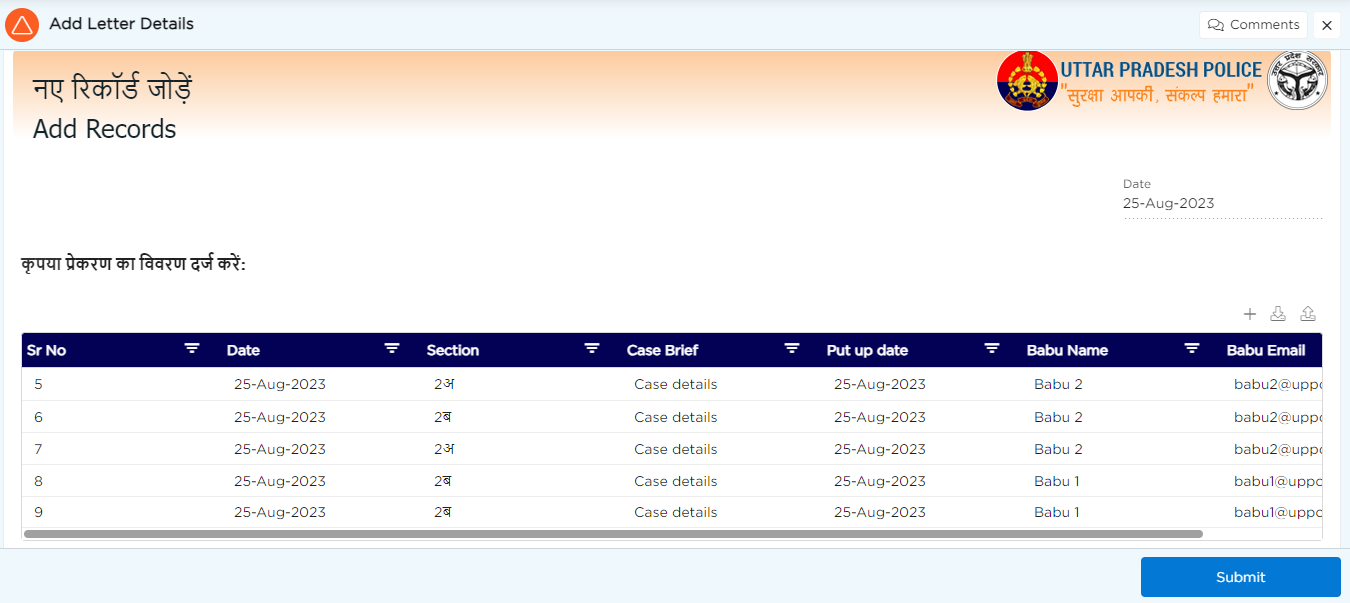Viewport: 1350px width, 603px height.
Task: Click Put up date cell in row 7
Action: tap(922, 449)
